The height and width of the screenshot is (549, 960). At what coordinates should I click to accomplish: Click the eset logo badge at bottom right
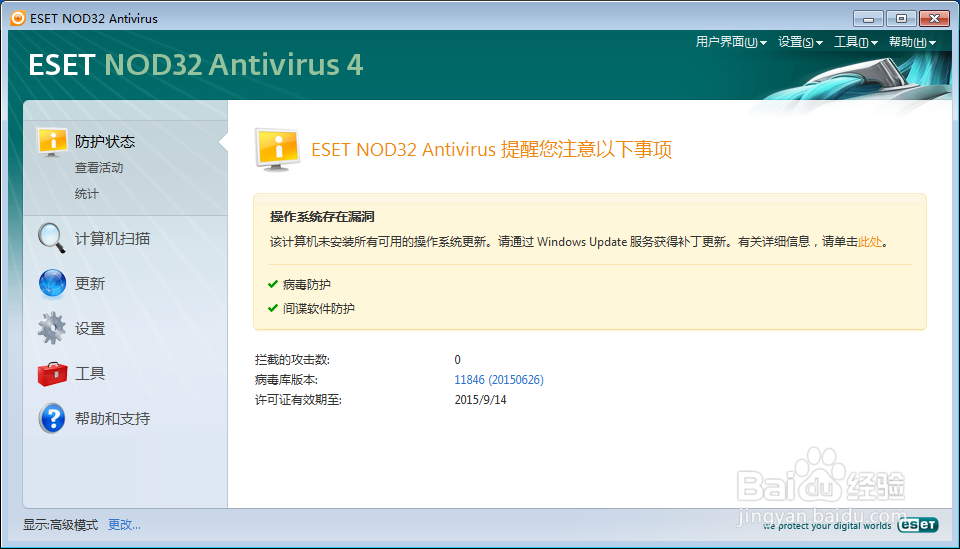pos(918,525)
